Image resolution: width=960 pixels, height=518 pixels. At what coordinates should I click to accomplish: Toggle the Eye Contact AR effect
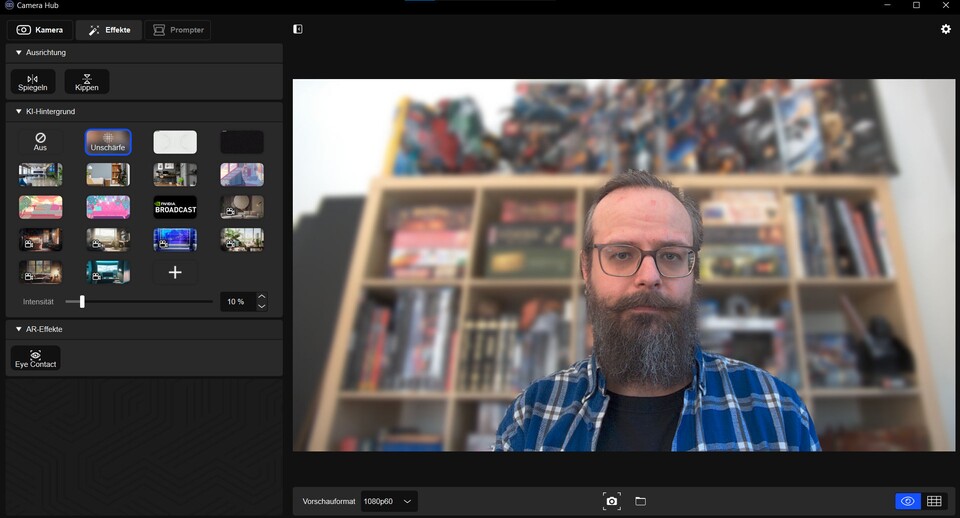(35, 359)
